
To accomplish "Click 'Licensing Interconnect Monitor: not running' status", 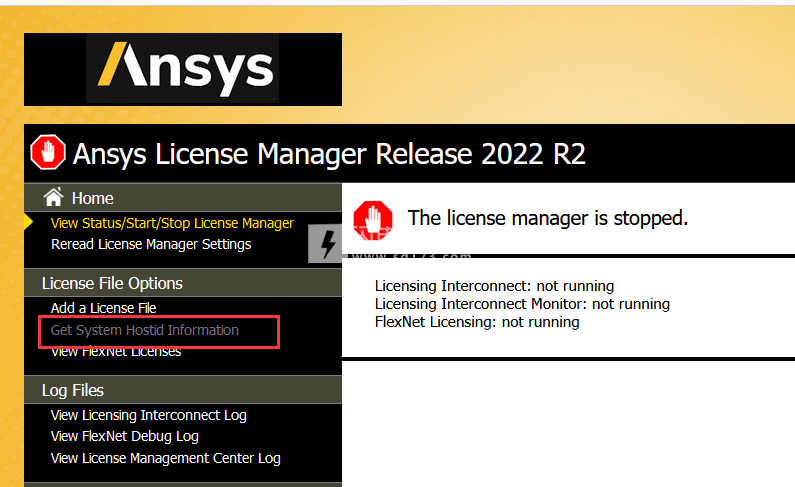I will [x=522, y=304].
